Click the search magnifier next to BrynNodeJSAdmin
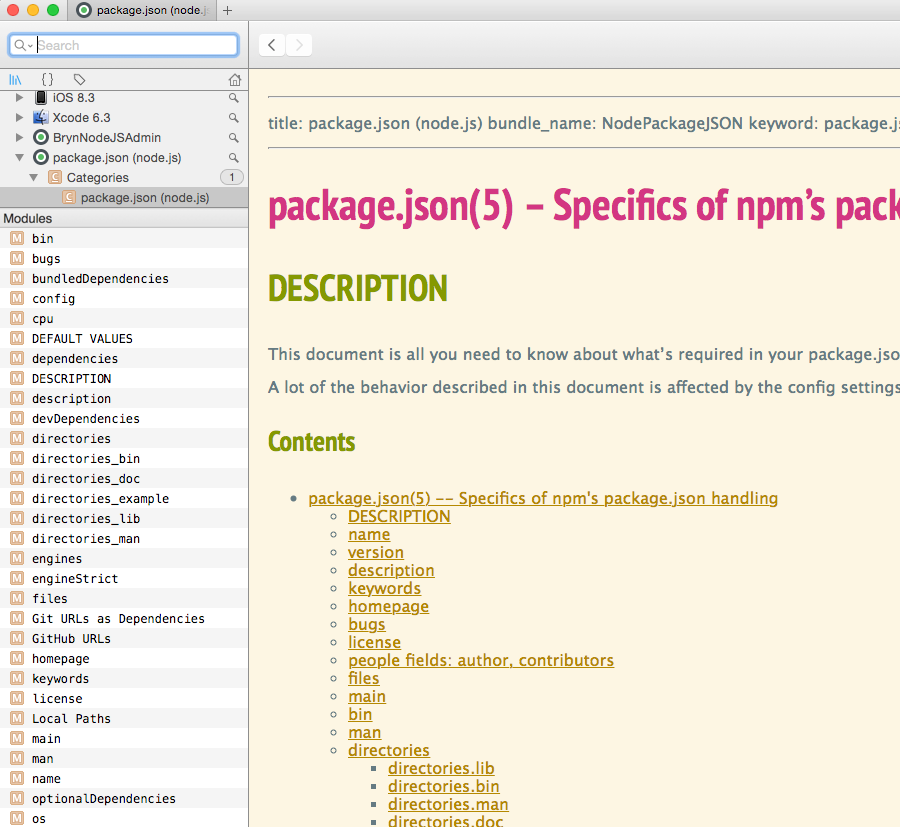This screenshot has width=900, height=827. (233, 138)
